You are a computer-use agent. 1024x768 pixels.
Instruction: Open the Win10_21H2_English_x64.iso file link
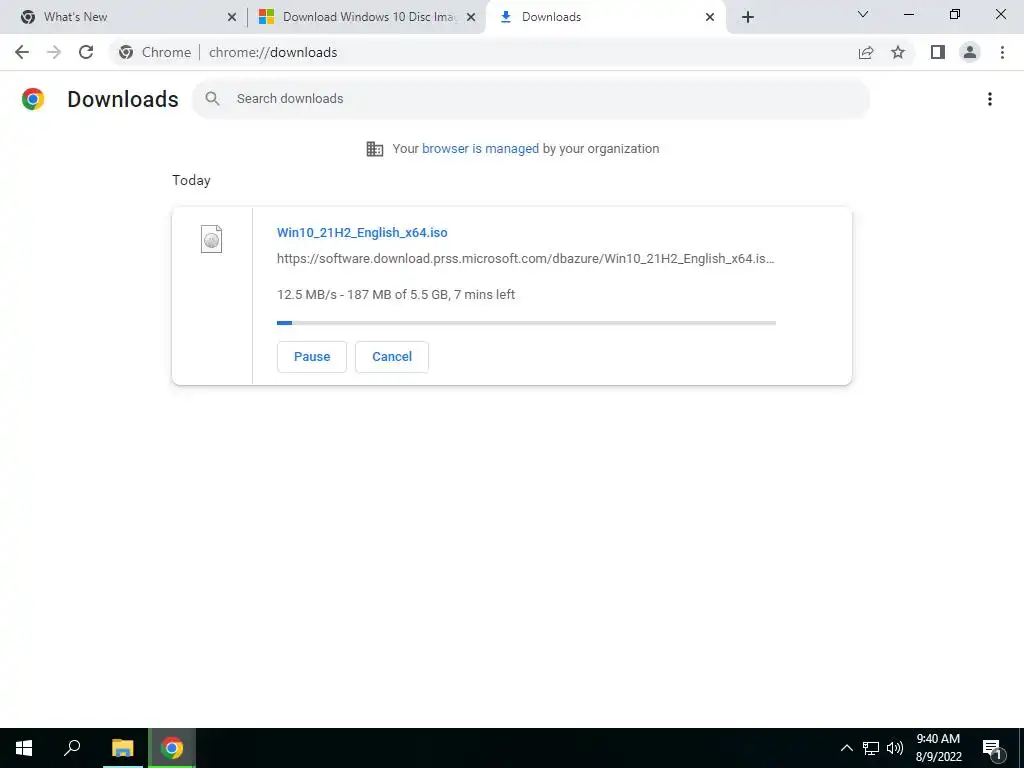click(x=362, y=232)
